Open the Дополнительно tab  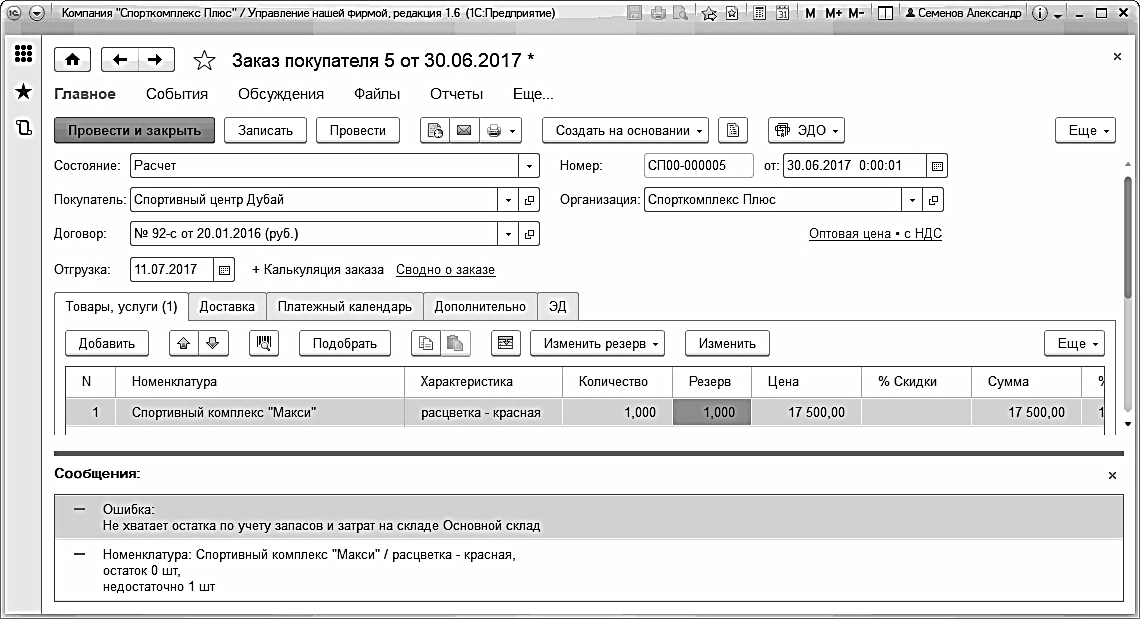pyautogui.click(x=480, y=307)
